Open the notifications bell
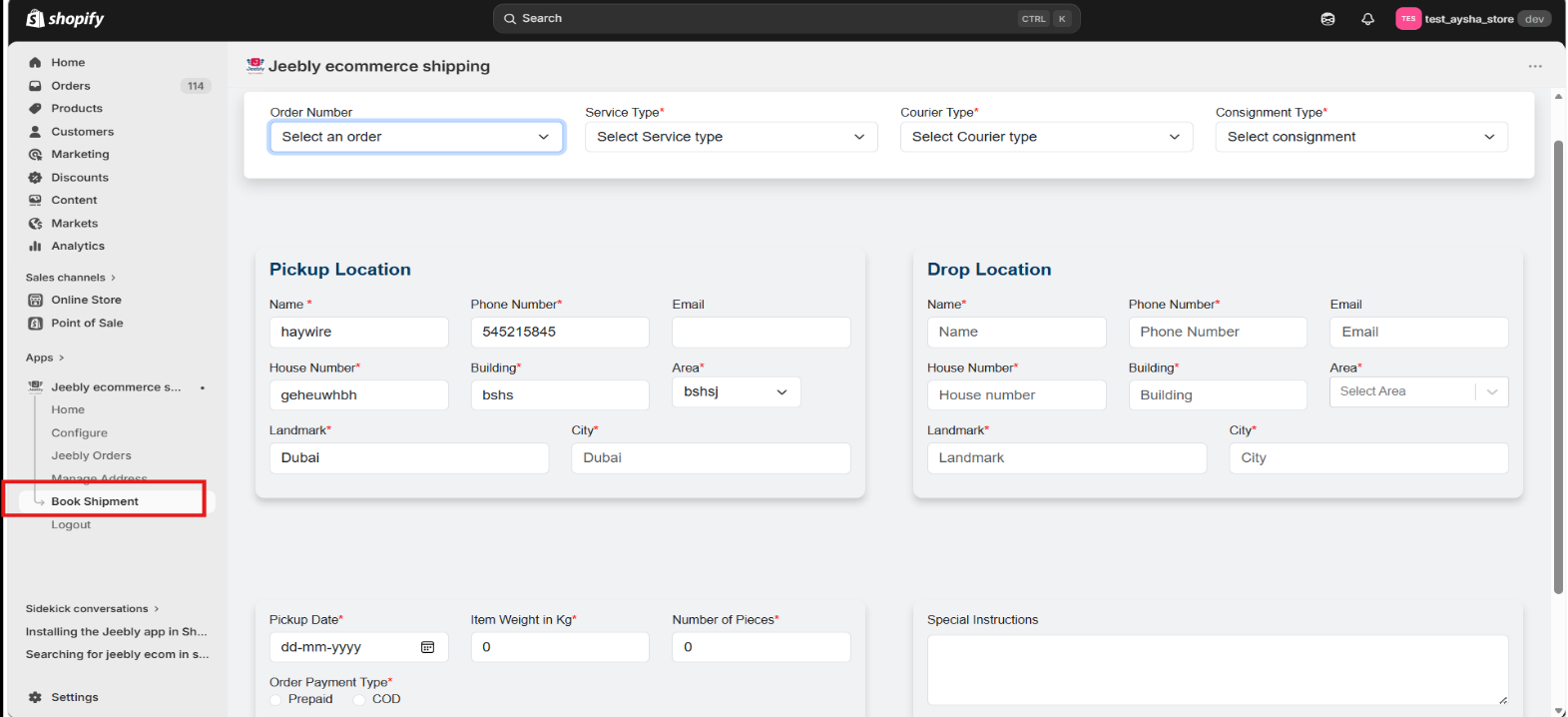1568x717 pixels. point(1367,19)
